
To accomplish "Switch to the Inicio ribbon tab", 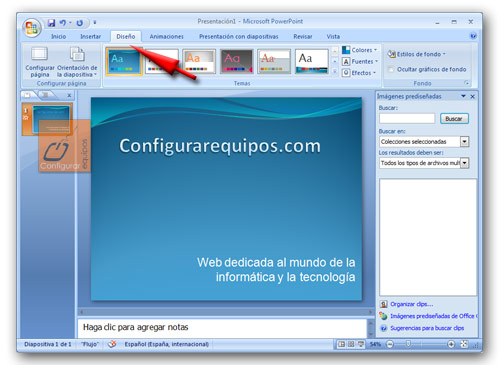I will click(58, 36).
